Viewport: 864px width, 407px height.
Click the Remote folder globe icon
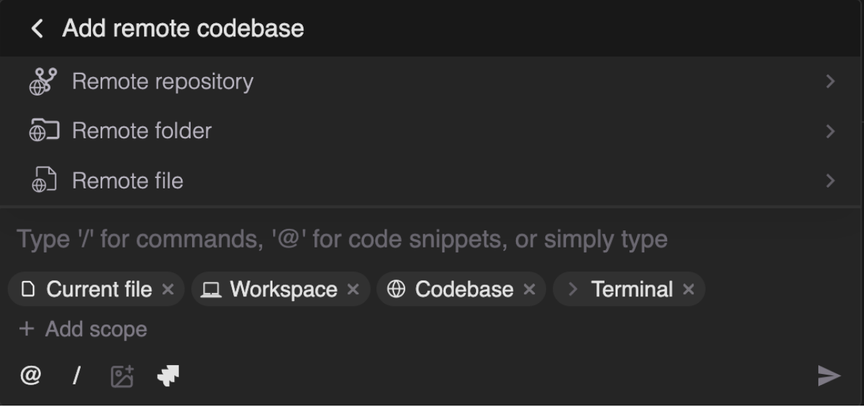tap(43, 131)
